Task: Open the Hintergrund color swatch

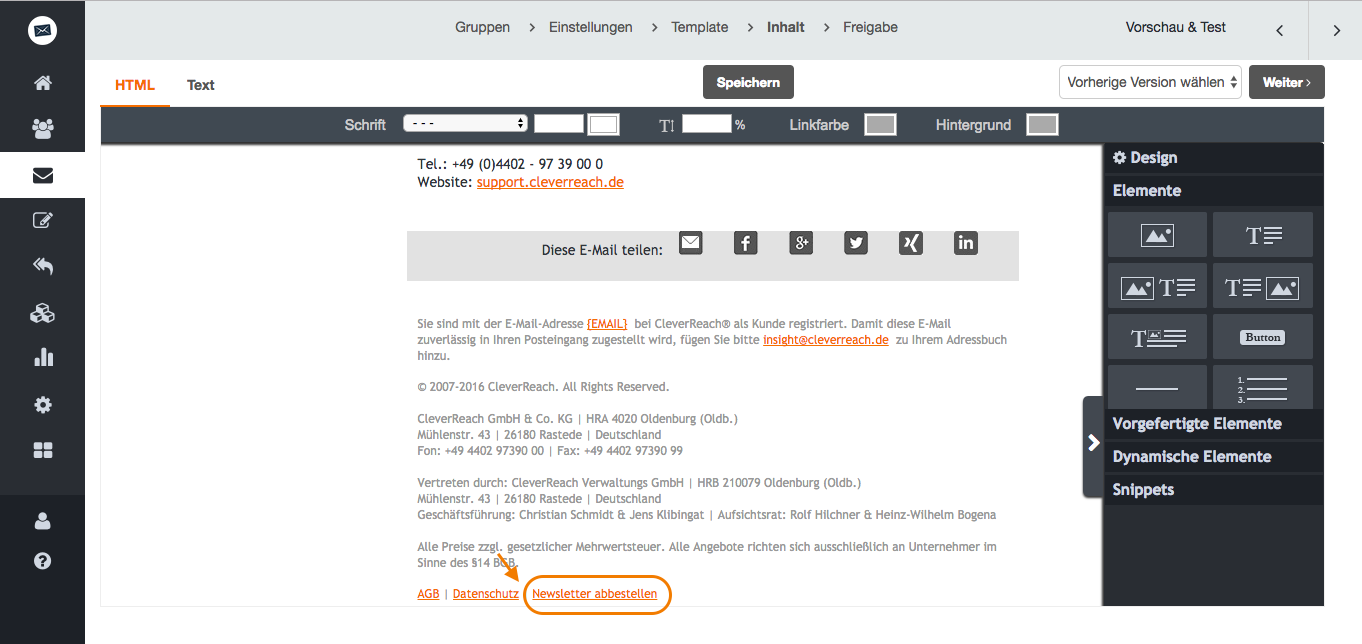Action: tap(1043, 125)
